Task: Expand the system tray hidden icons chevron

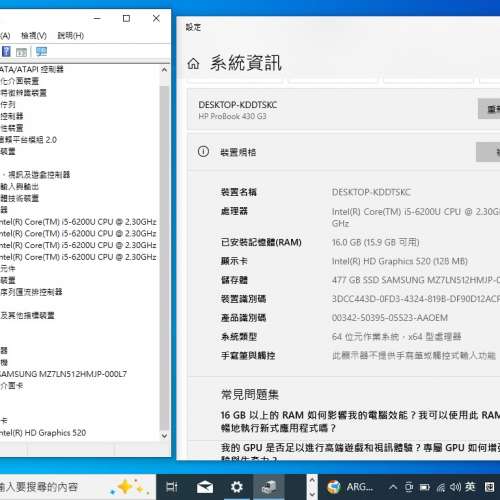Action: (393, 487)
